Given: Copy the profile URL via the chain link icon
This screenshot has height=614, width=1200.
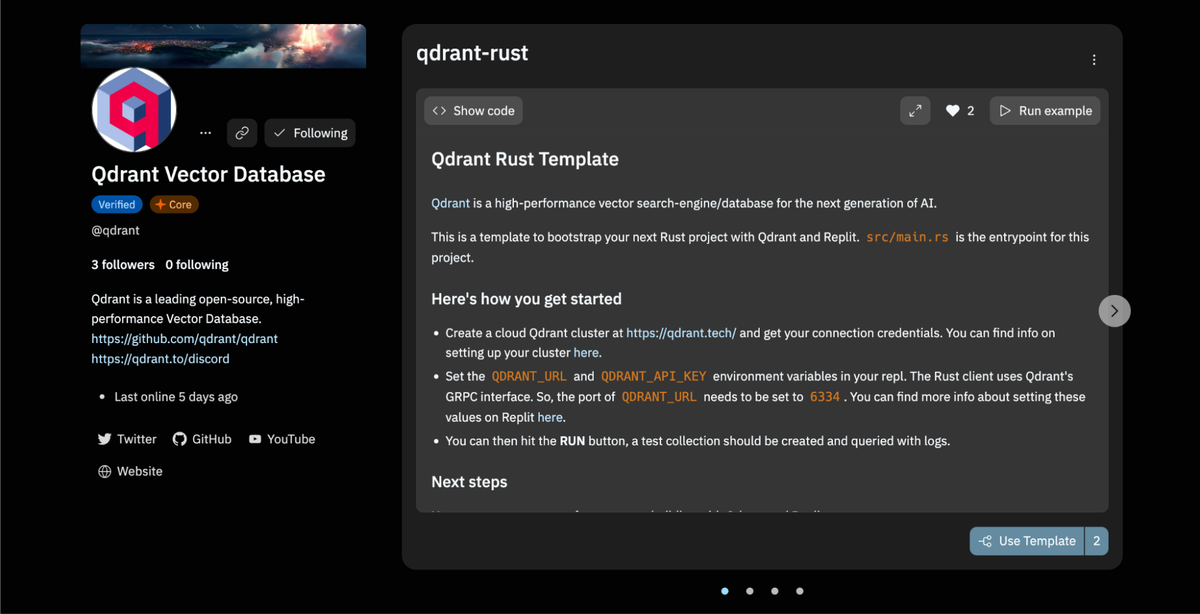Looking at the screenshot, I should click(x=241, y=132).
